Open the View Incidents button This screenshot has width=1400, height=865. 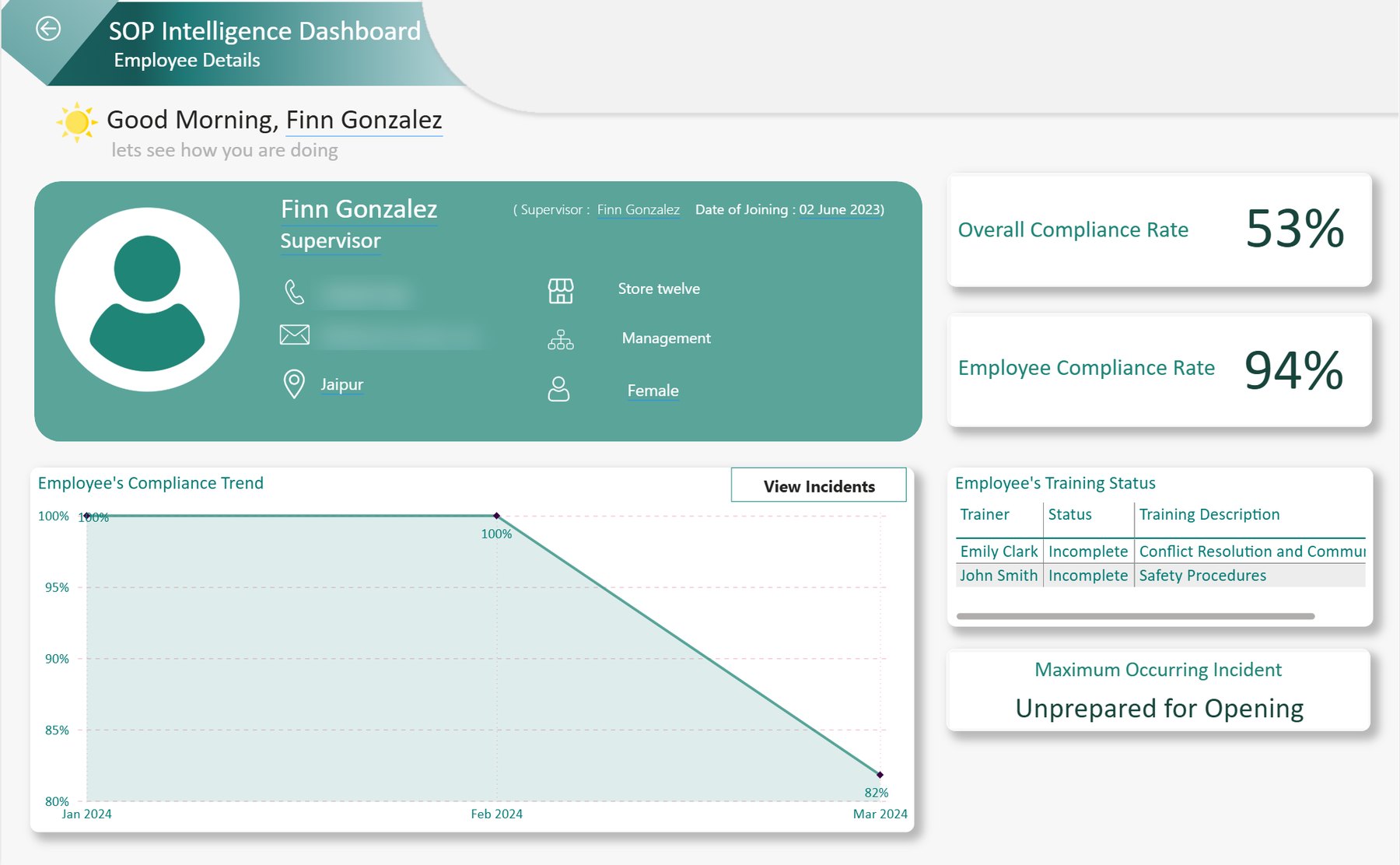point(818,485)
